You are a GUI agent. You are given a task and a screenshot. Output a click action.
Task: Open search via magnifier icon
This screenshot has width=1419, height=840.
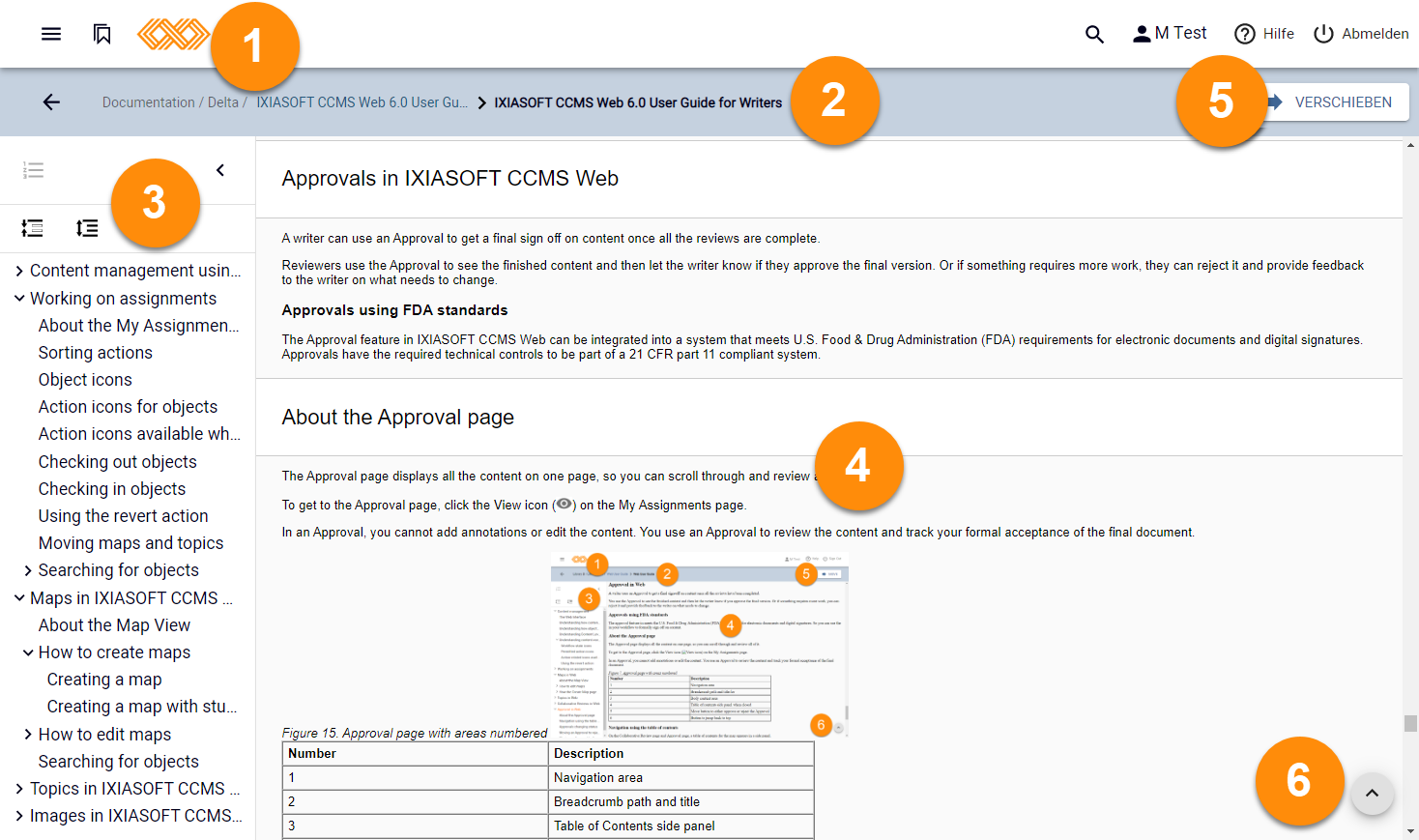1094,34
